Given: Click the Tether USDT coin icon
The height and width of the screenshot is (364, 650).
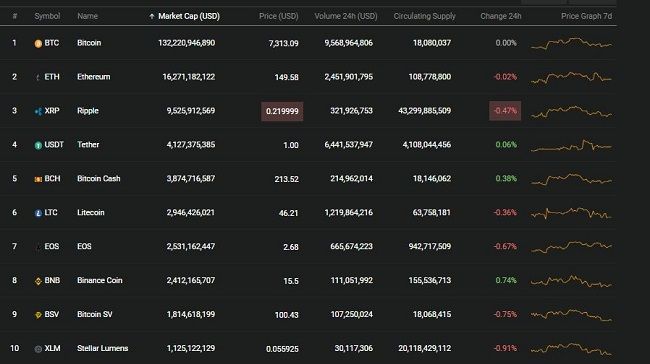Looking at the screenshot, I should (38, 146).
